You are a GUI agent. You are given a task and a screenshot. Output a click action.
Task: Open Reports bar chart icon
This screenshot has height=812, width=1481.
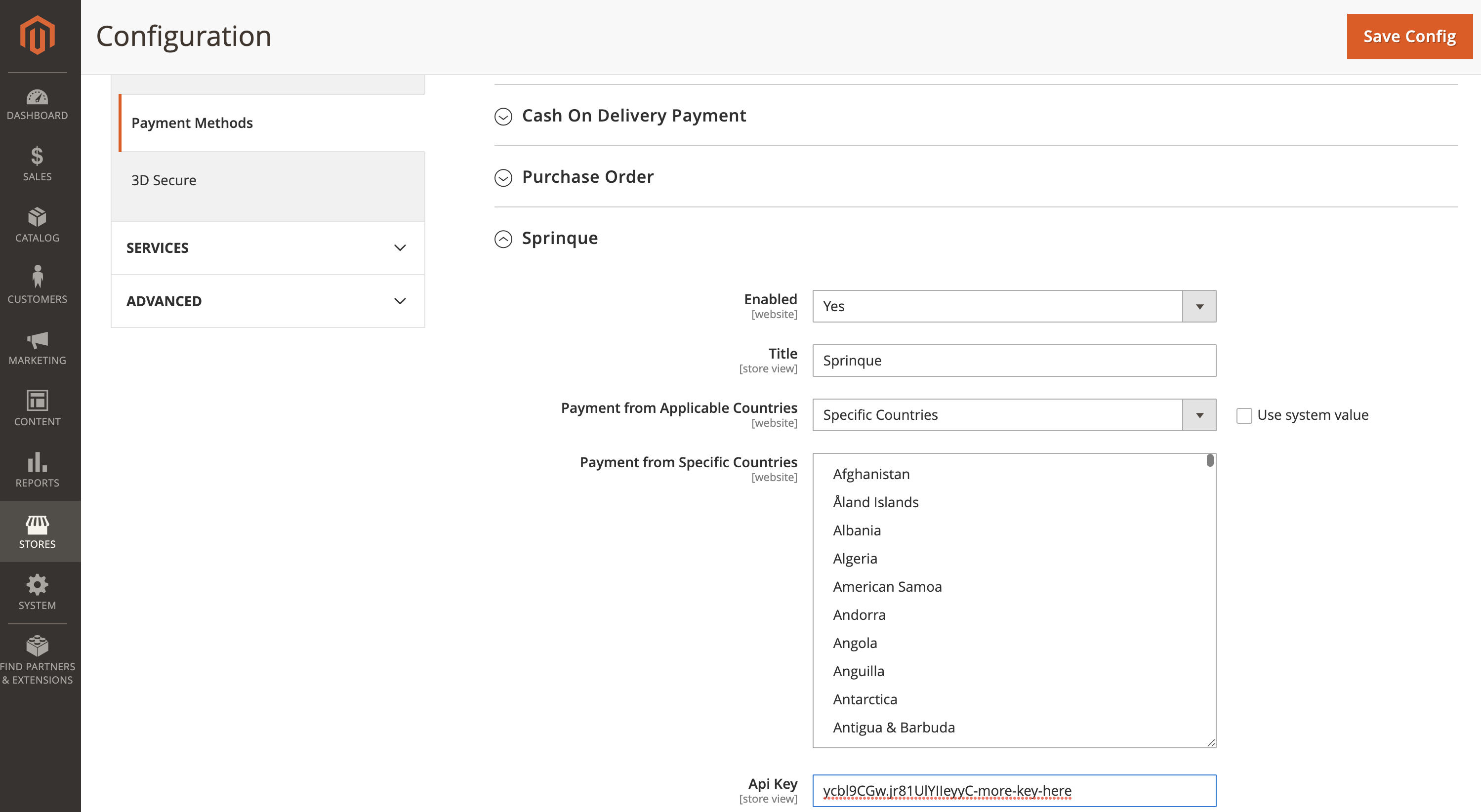click(37, 470)
